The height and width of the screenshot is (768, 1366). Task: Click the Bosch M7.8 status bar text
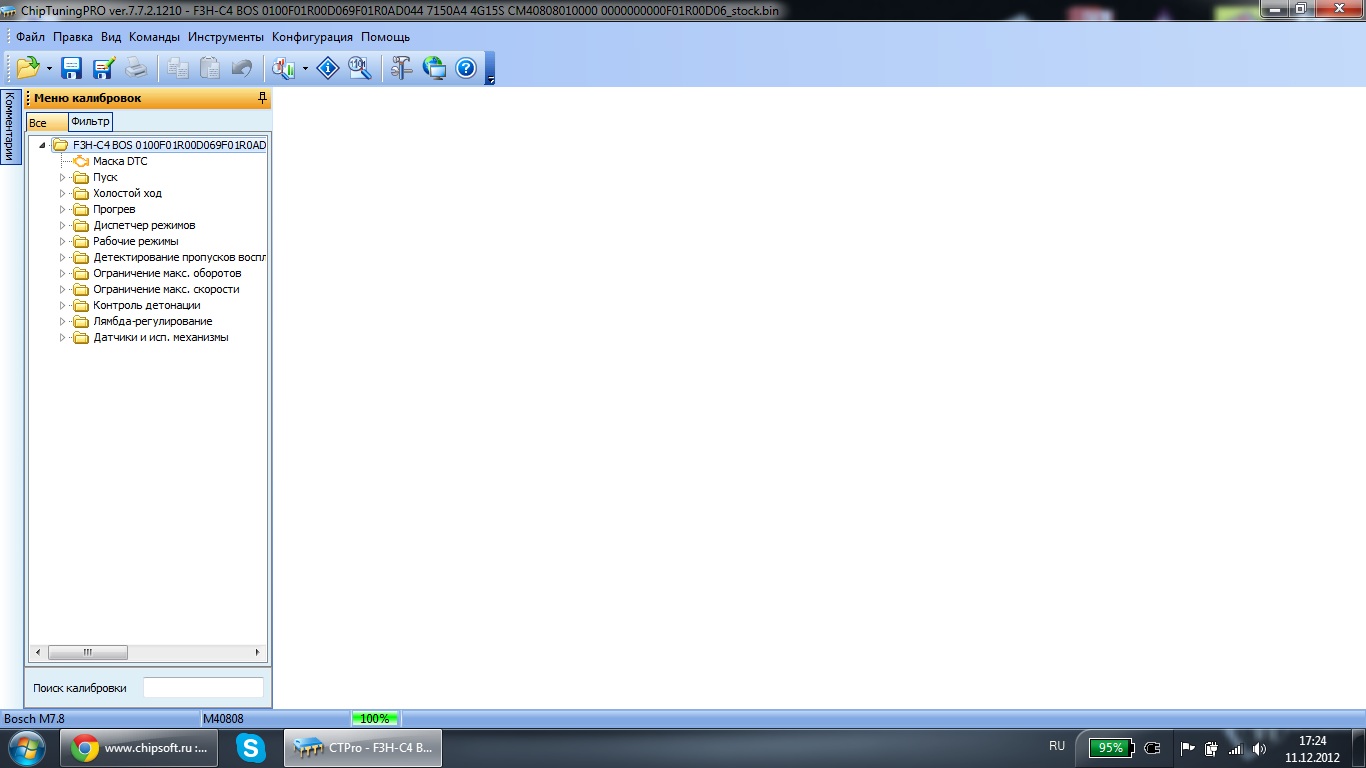pyautogui.click(x=34, y=718)
